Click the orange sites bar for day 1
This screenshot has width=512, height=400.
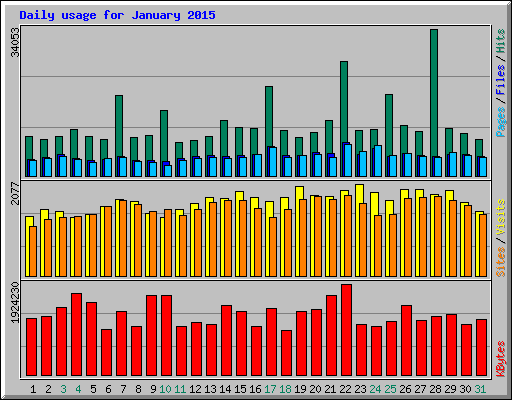33,251
